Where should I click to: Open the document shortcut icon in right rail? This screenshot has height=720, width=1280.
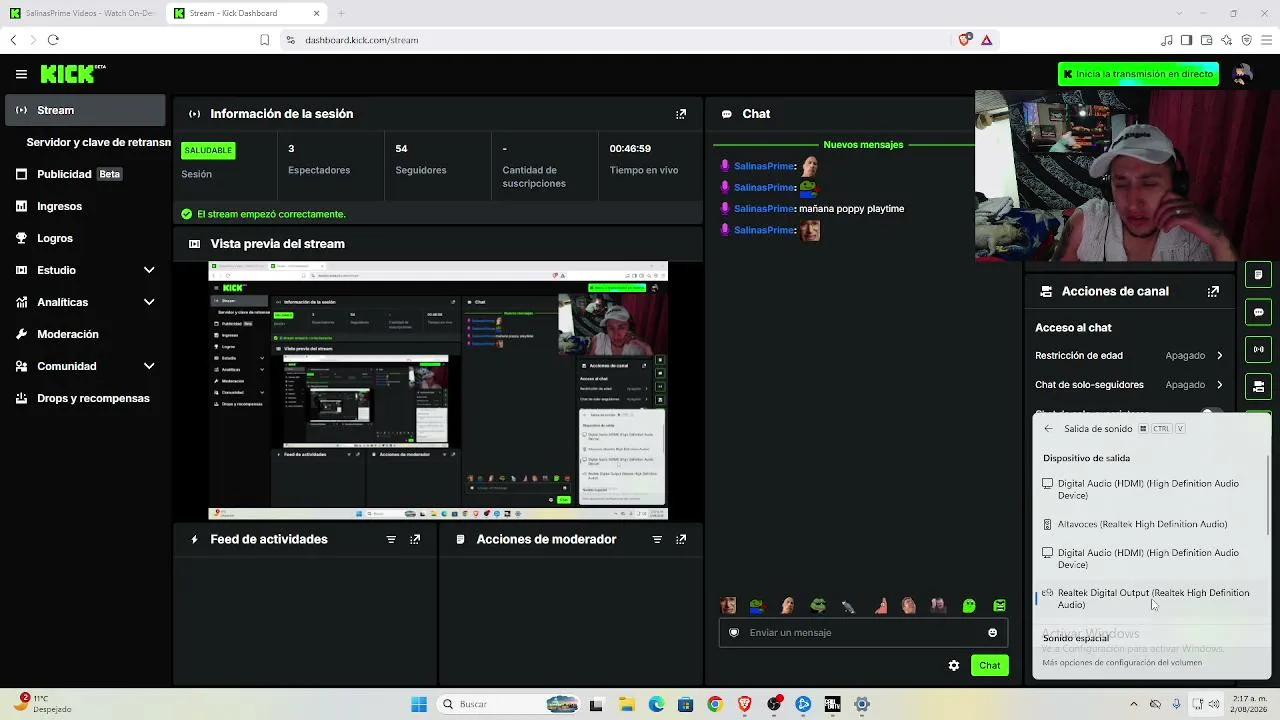click(1258, 274)
